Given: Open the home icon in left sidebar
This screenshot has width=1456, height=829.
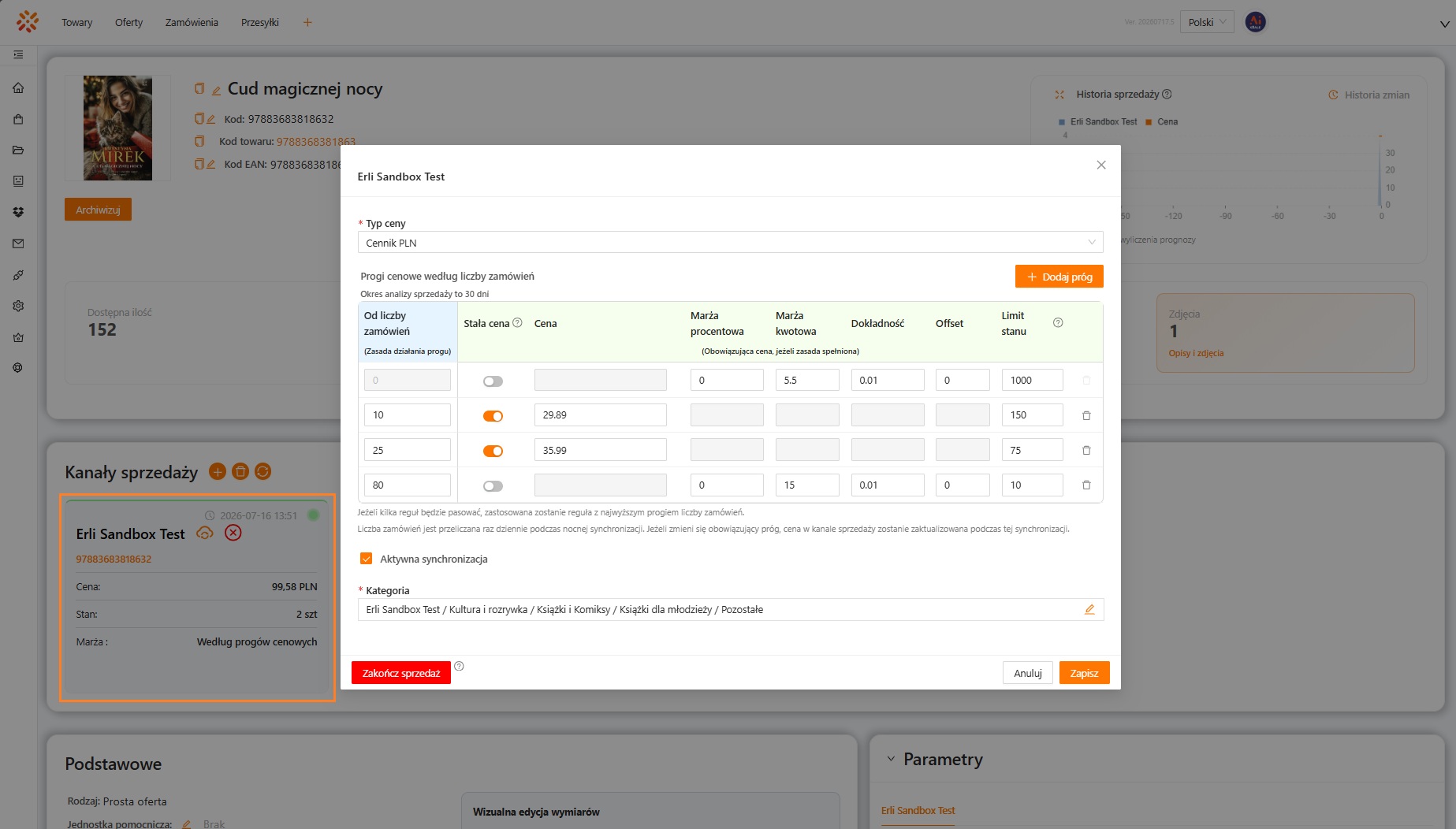Looking at the screenshot, I should tap(18, 87).
